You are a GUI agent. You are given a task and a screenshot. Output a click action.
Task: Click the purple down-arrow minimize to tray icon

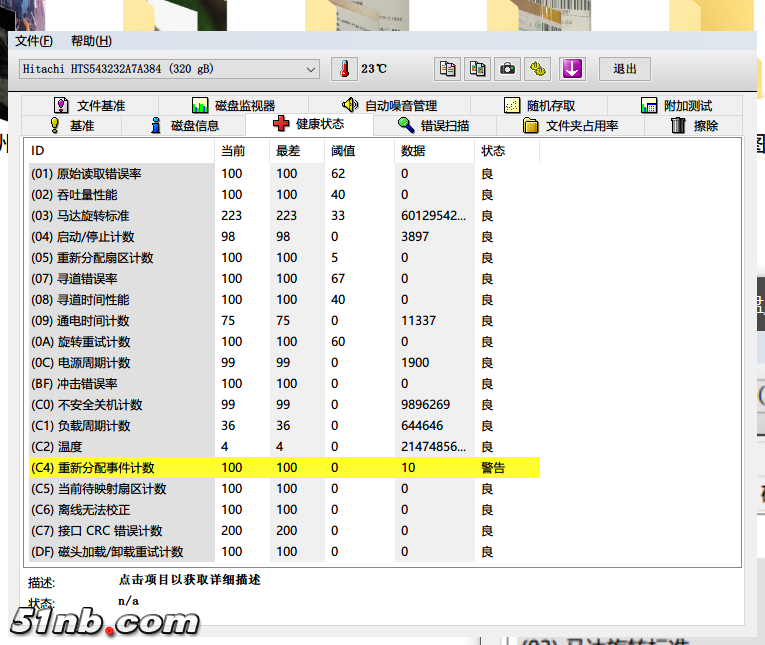[572, 69]
